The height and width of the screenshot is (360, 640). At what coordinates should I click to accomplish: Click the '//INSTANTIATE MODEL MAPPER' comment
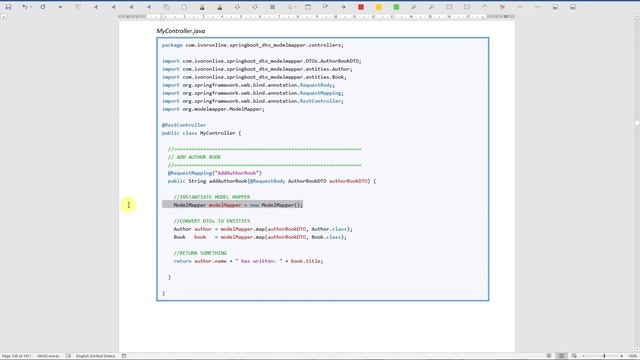click(212, 197)
